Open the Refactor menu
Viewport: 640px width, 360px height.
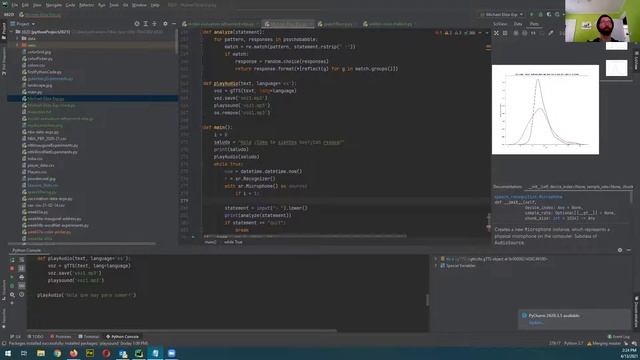point(86,5)
